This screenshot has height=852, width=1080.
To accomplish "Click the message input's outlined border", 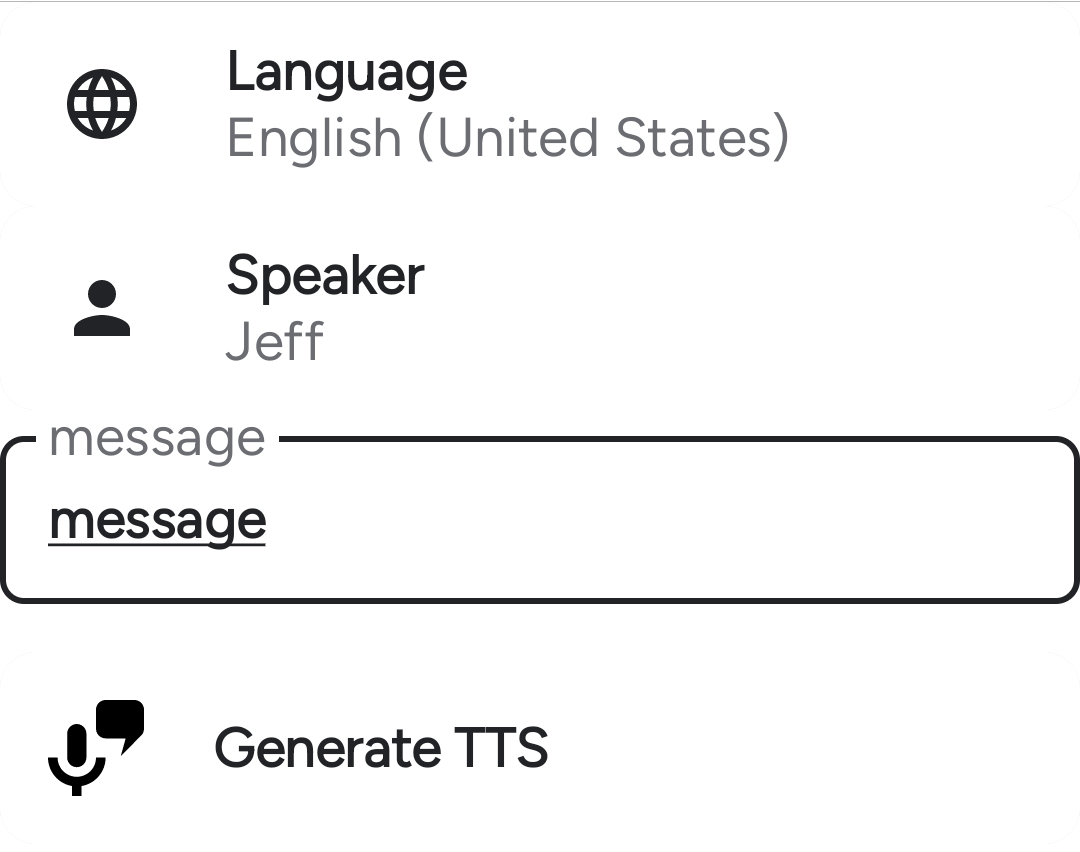I will point(540,601).
